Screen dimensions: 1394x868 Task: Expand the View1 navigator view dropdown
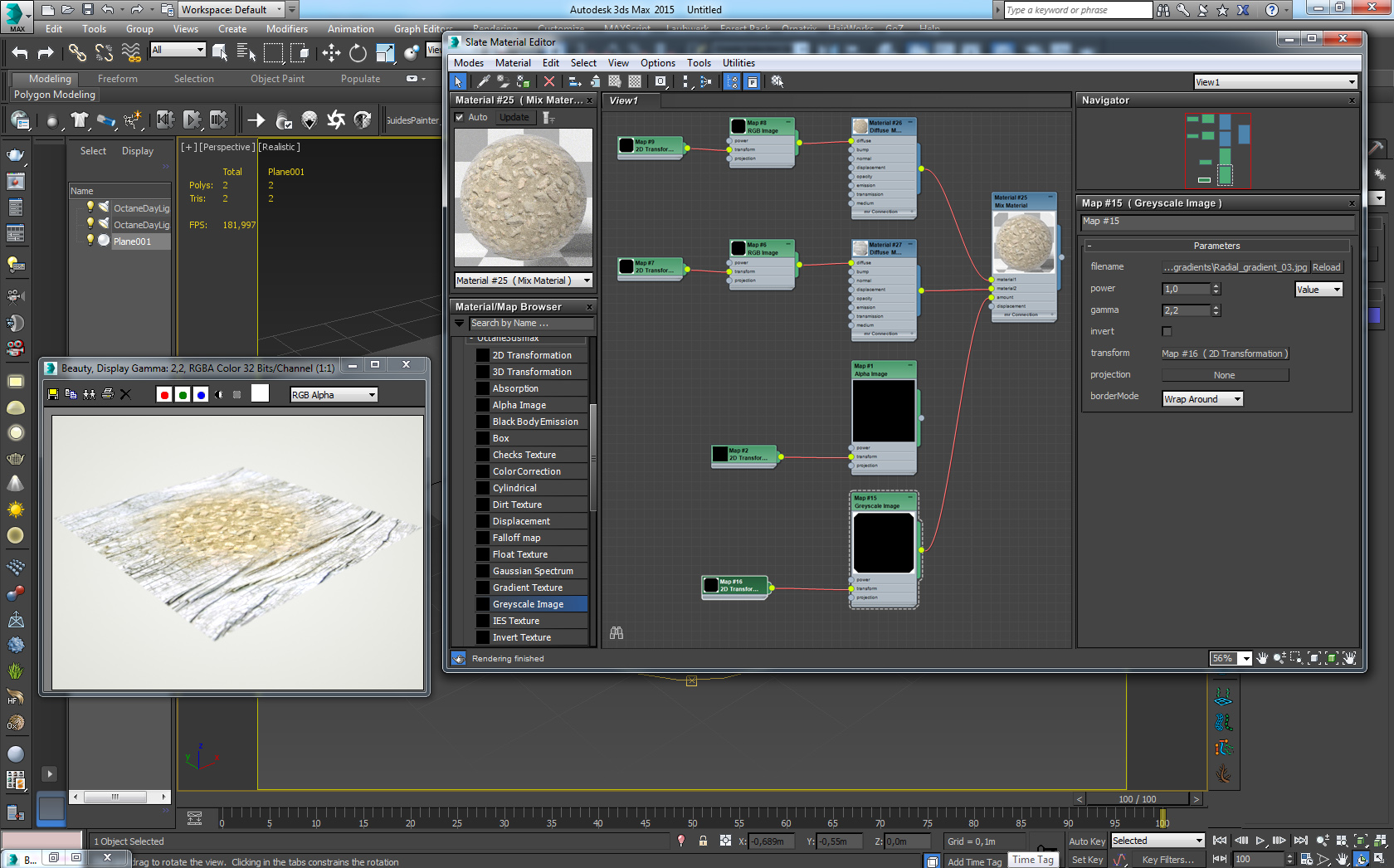pos(1351,82)
